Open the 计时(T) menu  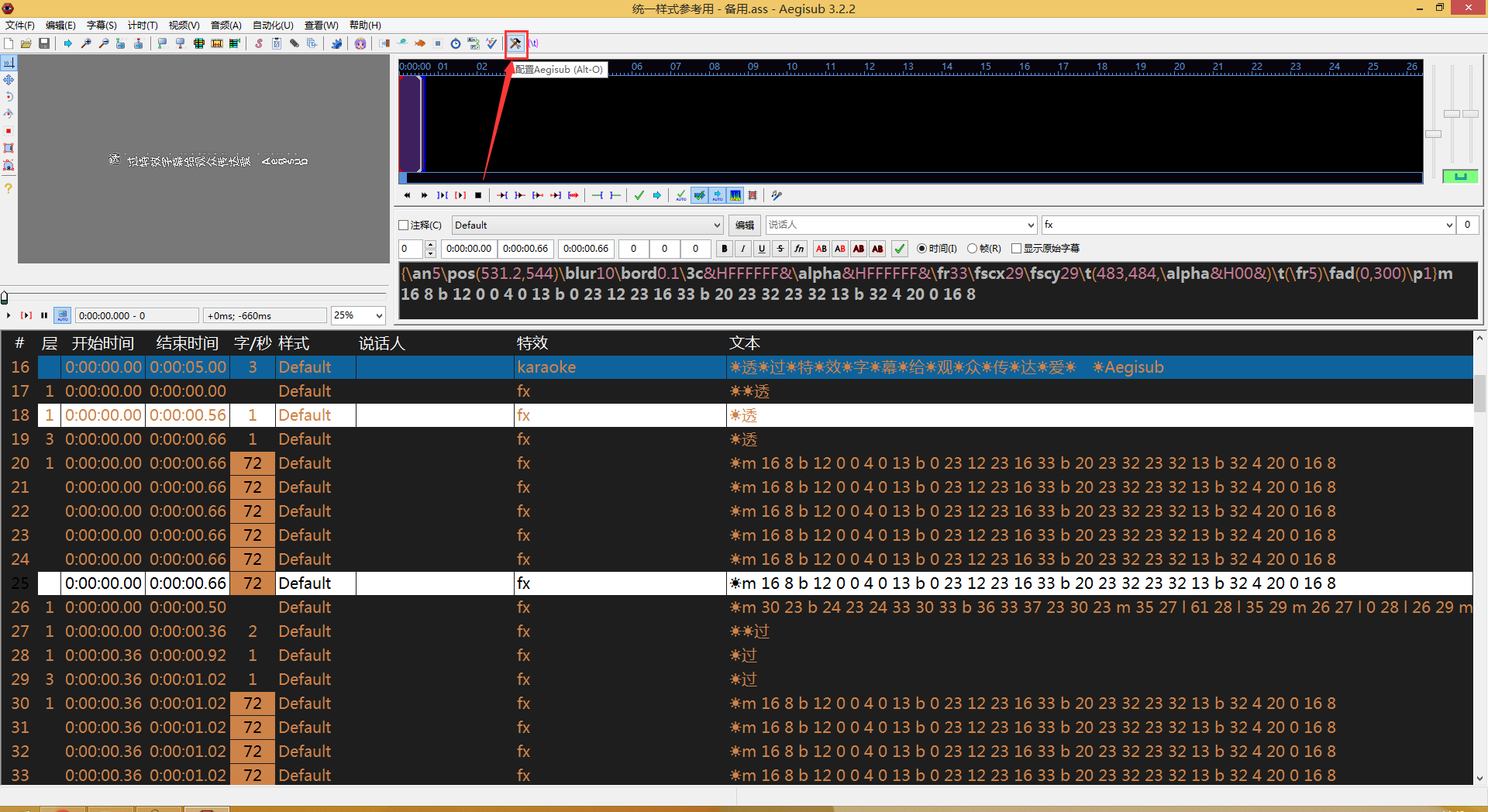(143, 25)
